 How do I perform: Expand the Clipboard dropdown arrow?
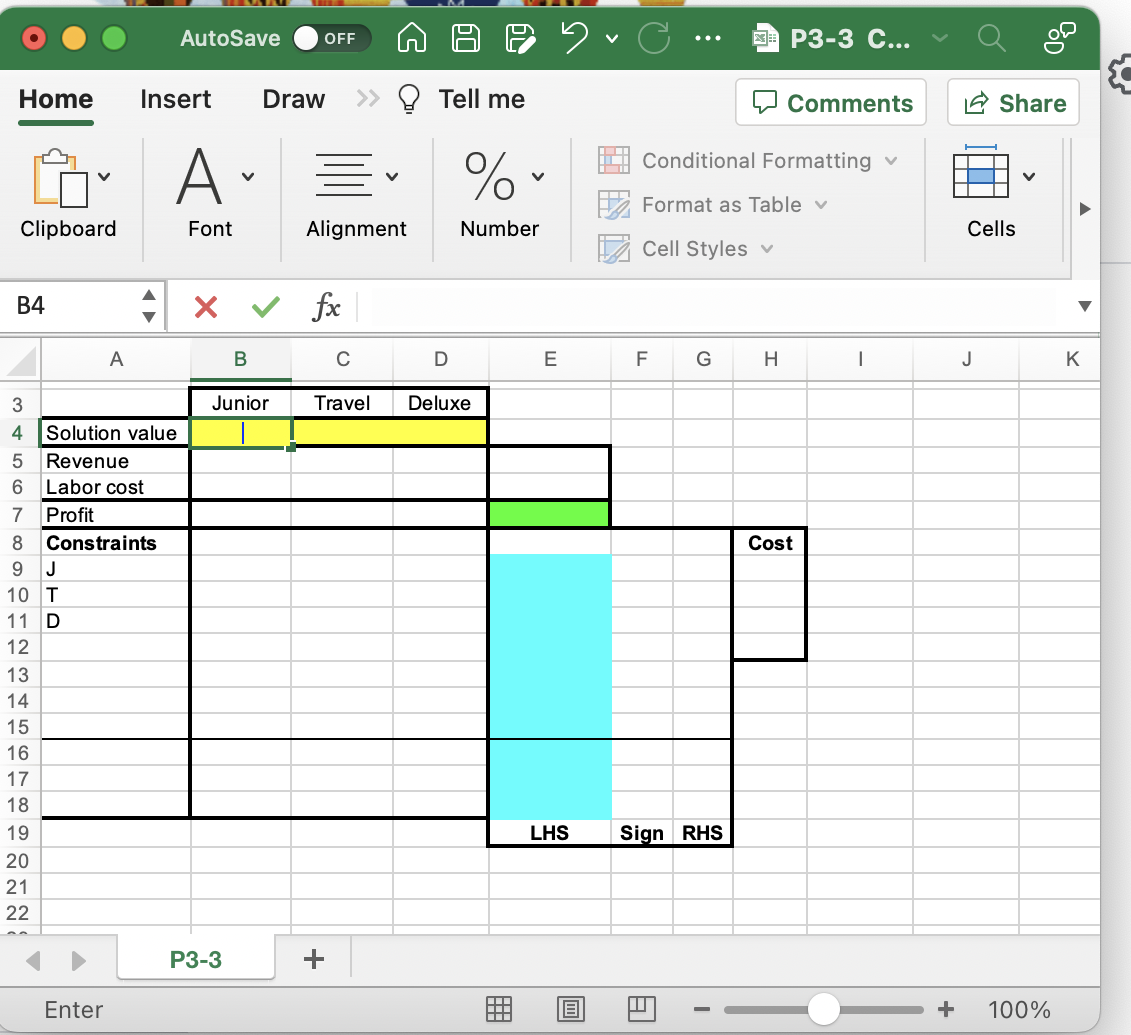pos(104,177)
